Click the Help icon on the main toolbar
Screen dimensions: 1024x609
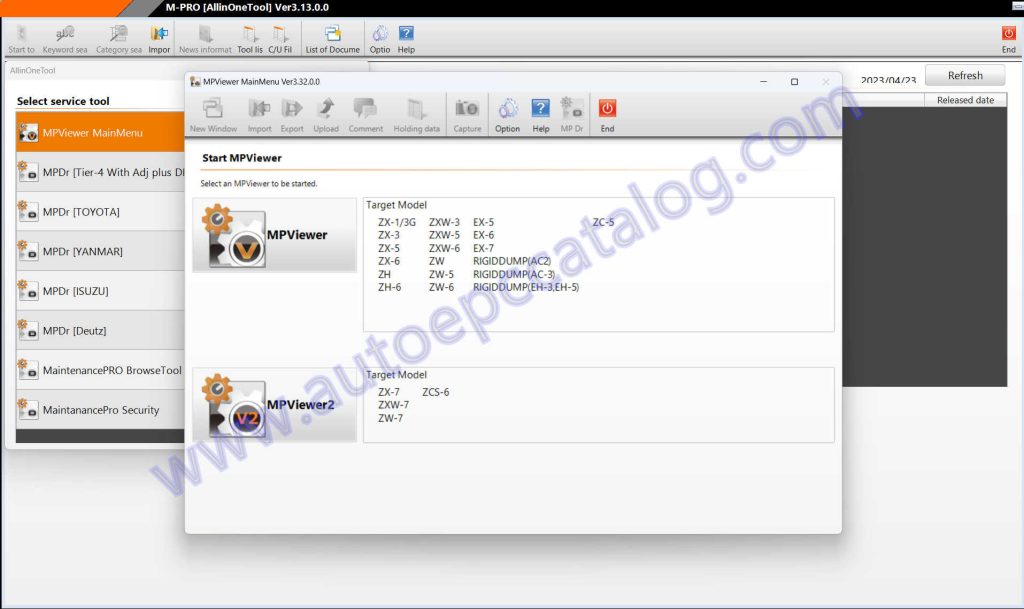click(x=404, y=38)
